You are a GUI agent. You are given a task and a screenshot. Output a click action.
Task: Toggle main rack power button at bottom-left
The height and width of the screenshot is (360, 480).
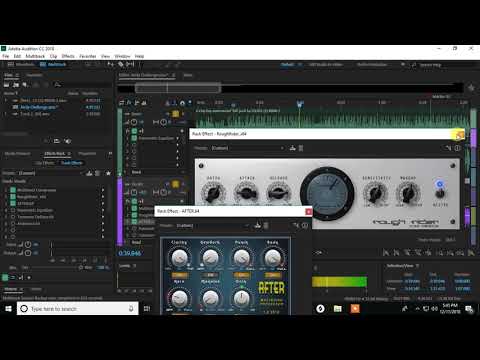tap(5, 277)
